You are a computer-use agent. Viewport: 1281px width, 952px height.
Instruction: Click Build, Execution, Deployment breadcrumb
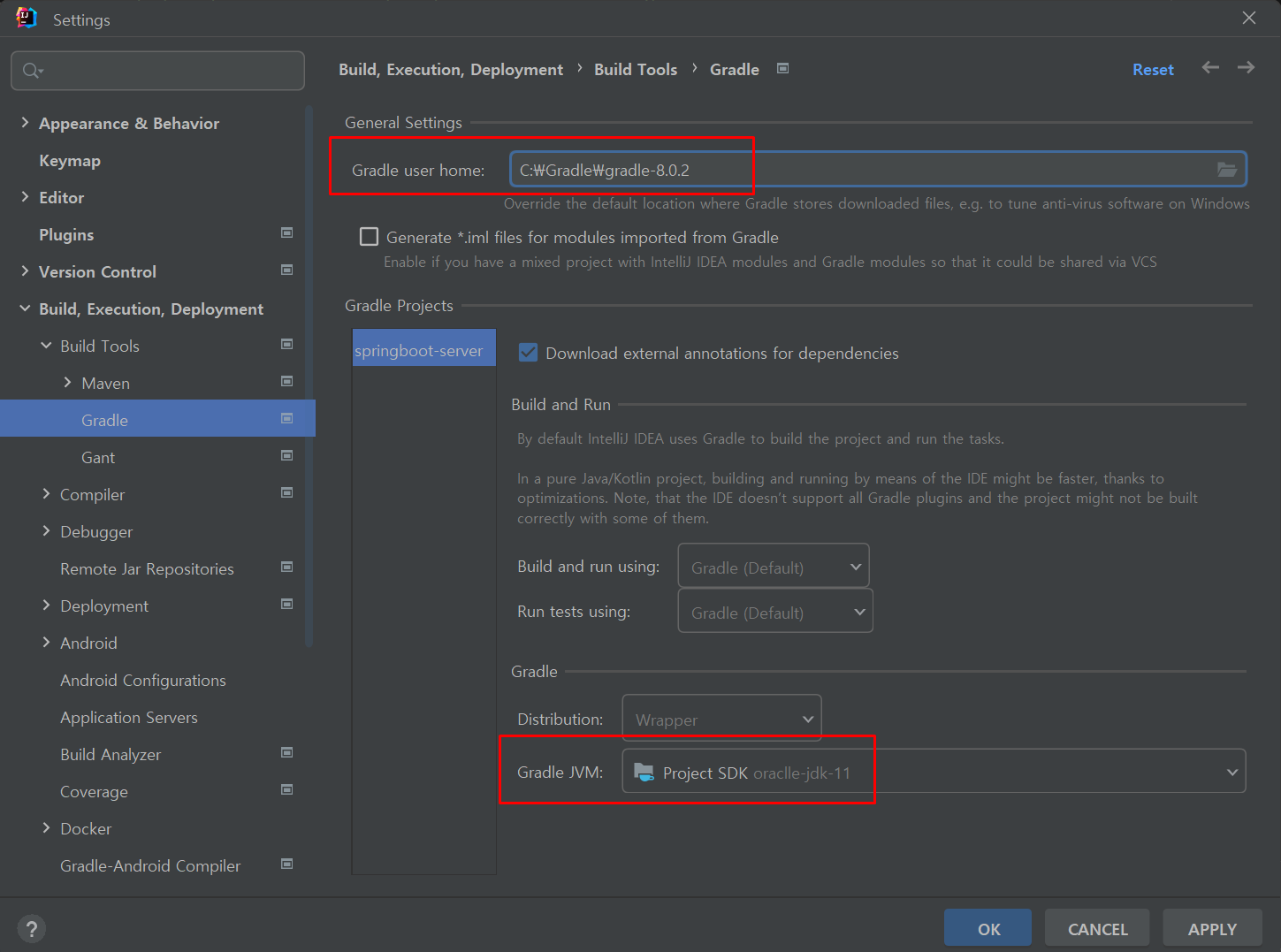[x=451, y=69]
